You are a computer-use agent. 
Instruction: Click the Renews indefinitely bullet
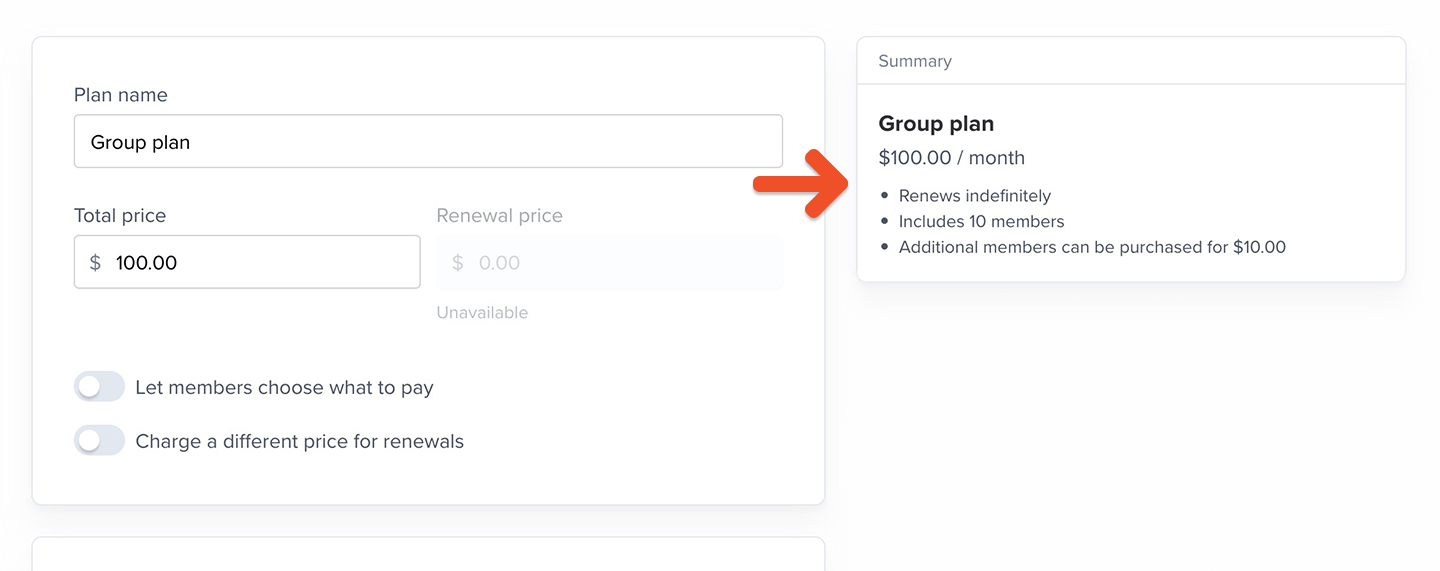974,196
